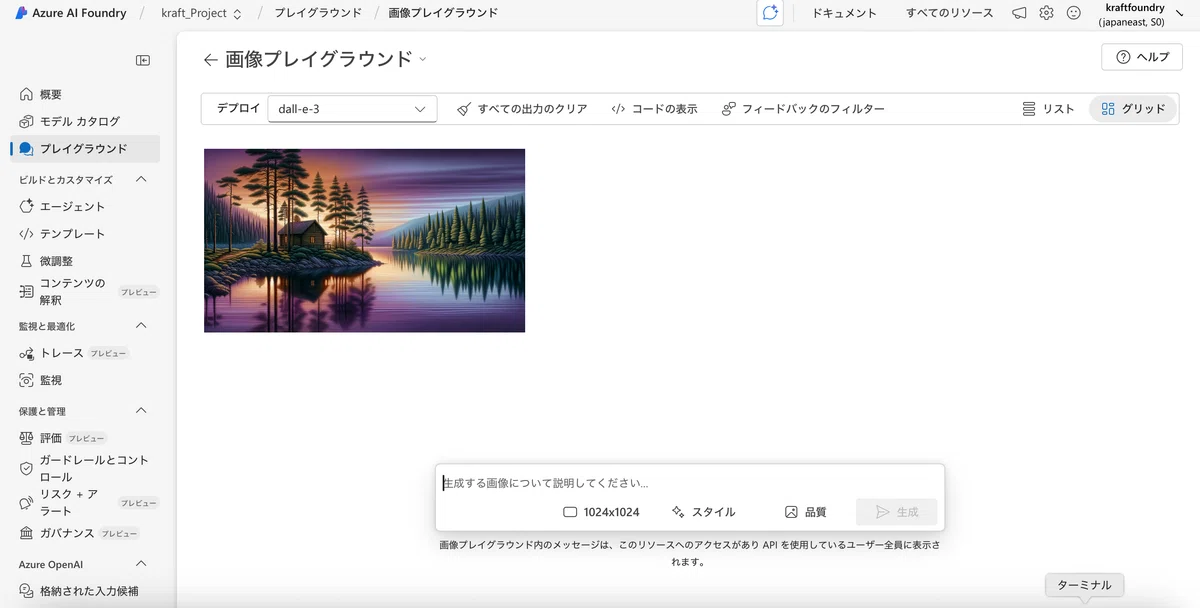Open the chat sparkle icon in header
The width and height of the screenshot is (1200, 608).
pos(770,13)
